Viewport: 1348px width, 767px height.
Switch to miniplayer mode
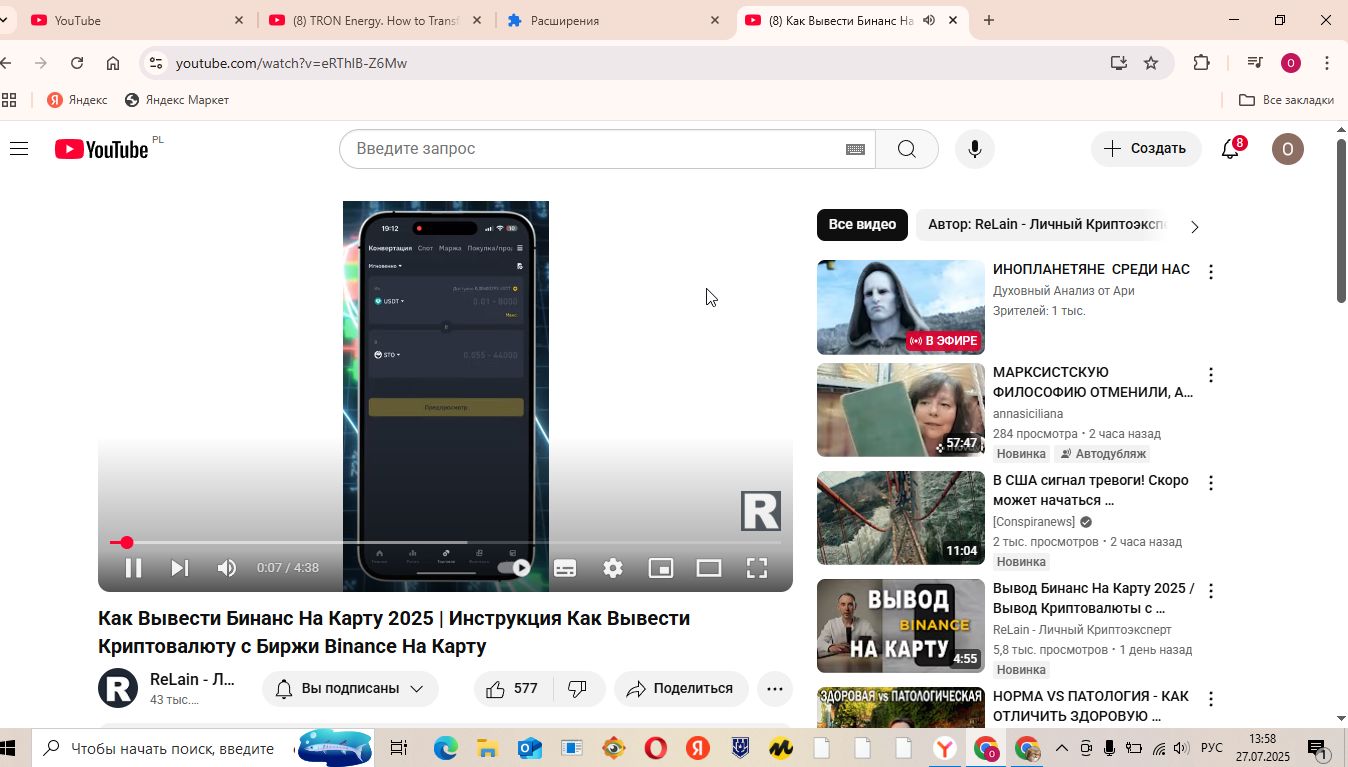tap(661, 568)
